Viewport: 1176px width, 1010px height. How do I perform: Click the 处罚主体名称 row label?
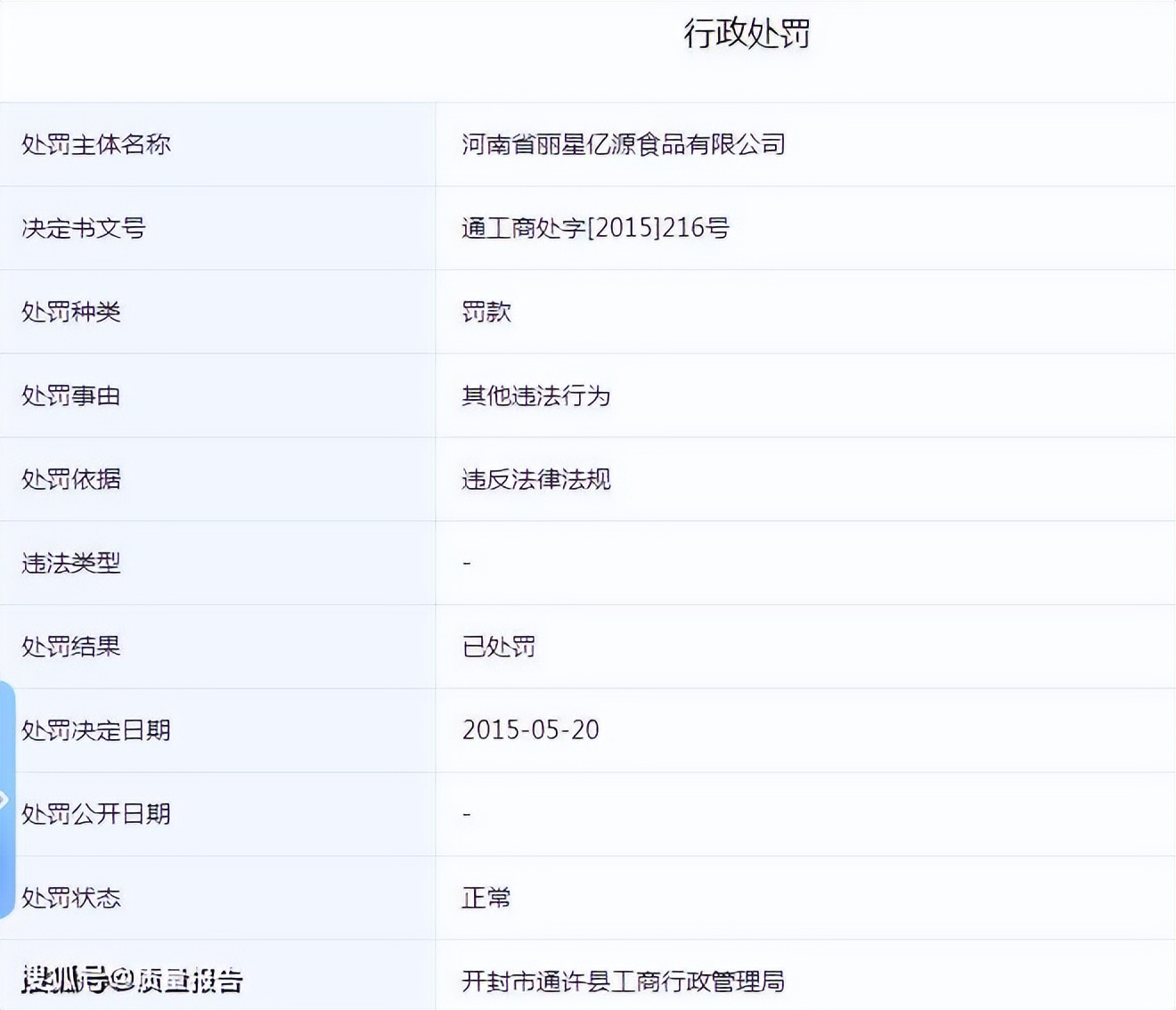[96, 144]
